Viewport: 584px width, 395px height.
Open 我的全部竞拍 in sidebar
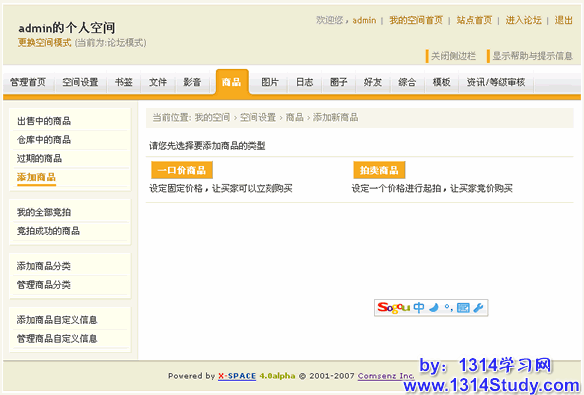pos(44,212)
